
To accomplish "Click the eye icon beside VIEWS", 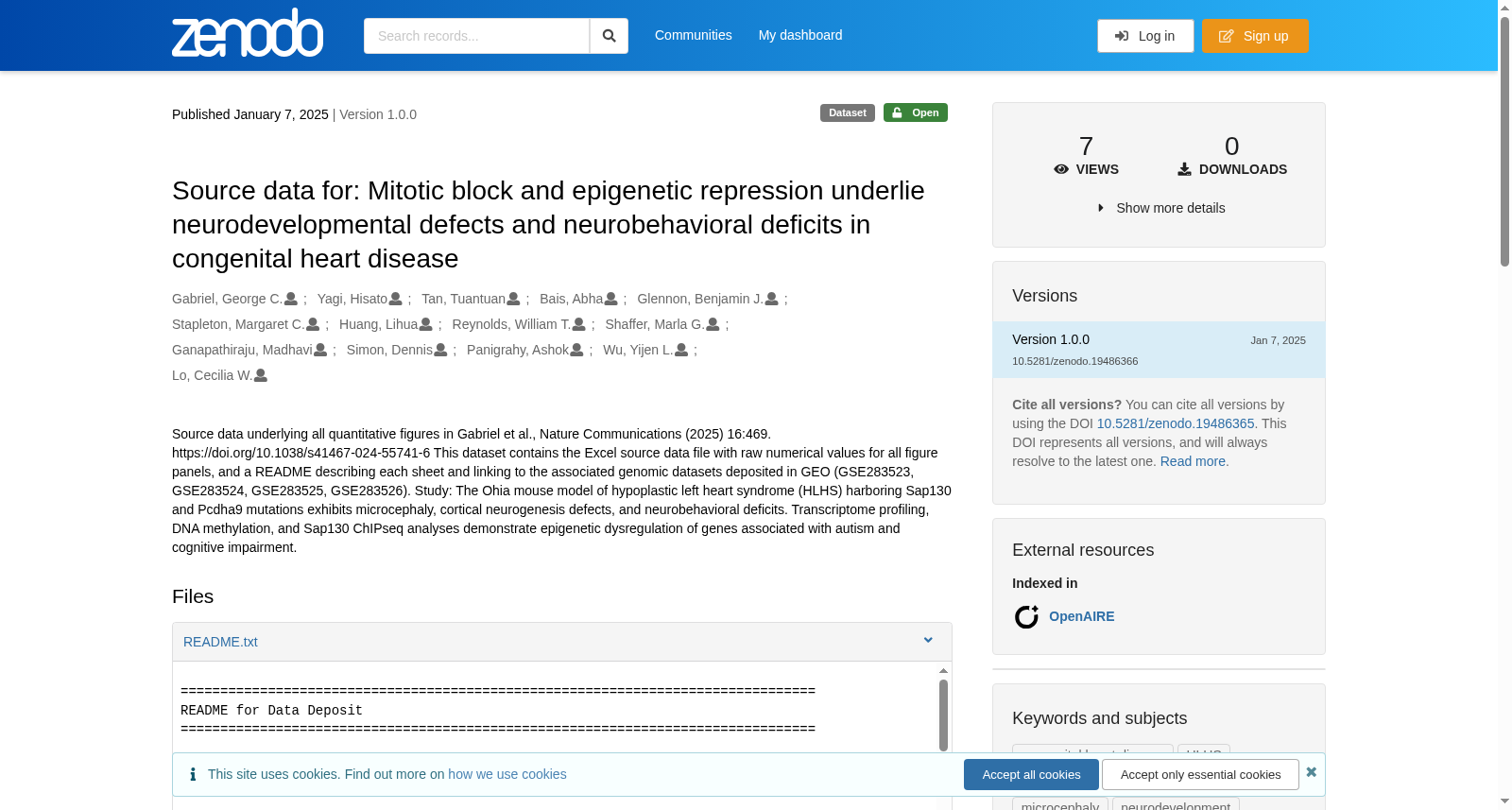I will click(1061, 169).
